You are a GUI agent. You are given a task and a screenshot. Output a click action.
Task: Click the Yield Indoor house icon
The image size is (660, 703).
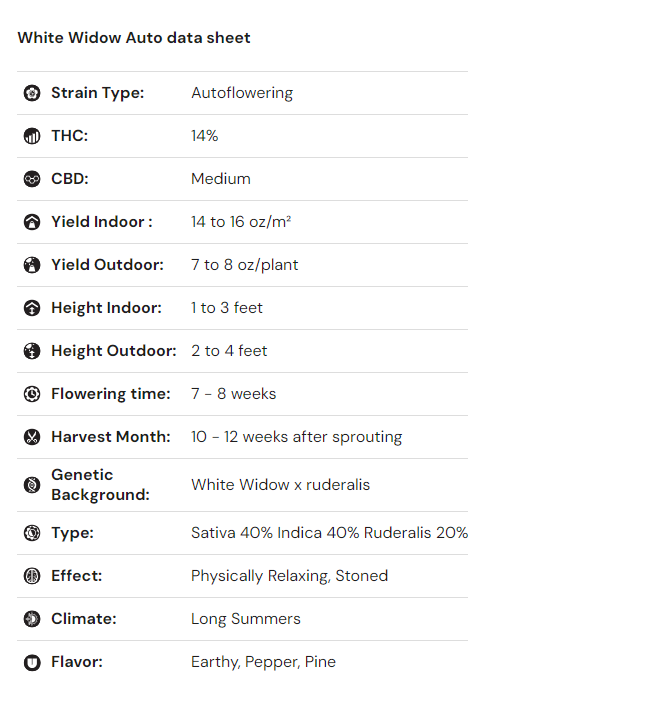point(32,222)
